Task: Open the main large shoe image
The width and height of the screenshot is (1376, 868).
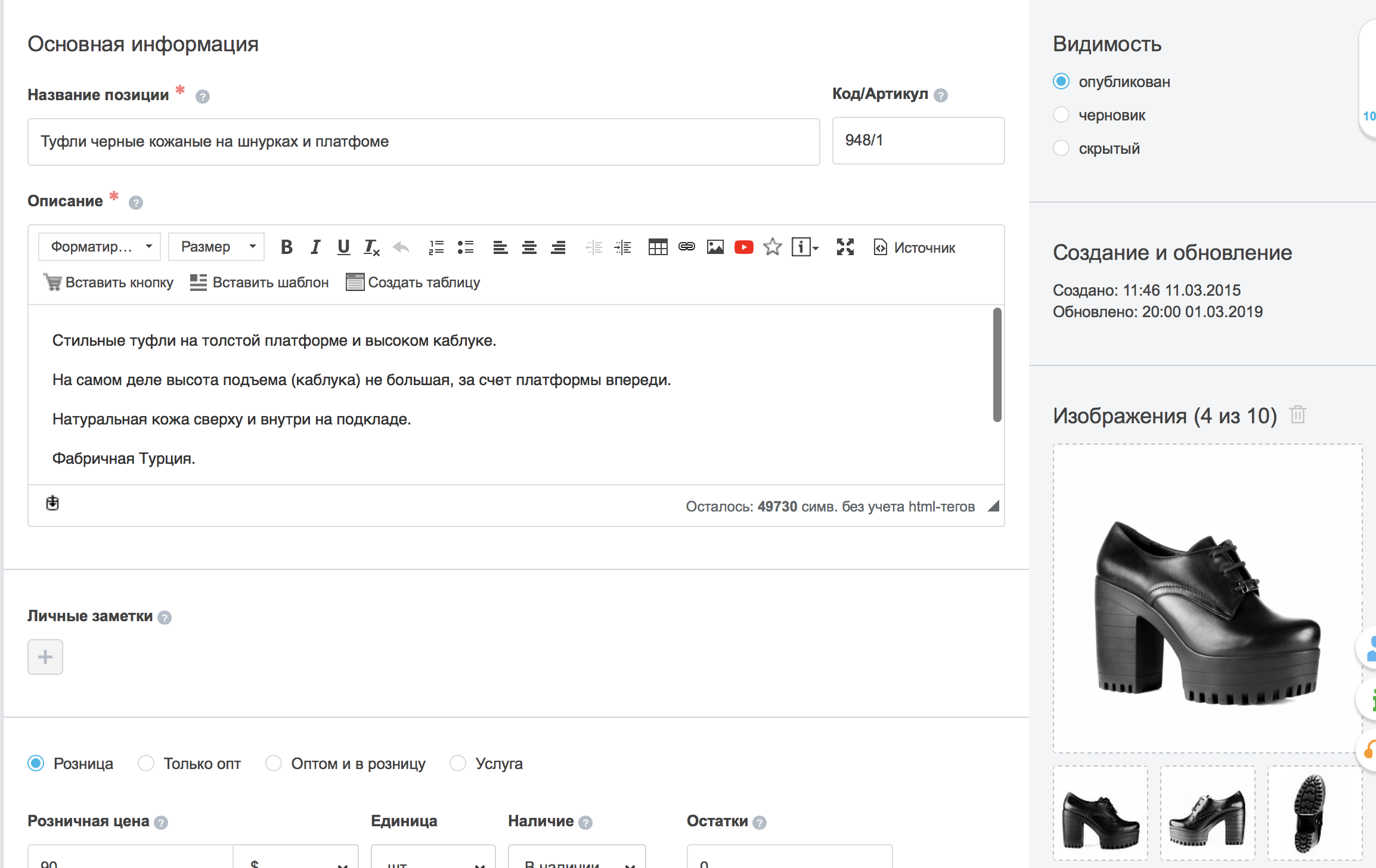Action: point(1208,599)
